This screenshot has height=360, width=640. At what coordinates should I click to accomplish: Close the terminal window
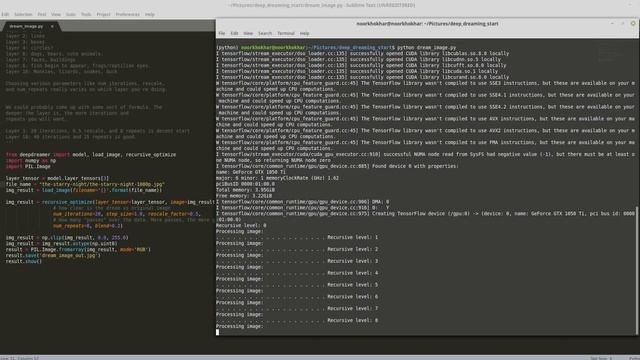pos(633,24)
